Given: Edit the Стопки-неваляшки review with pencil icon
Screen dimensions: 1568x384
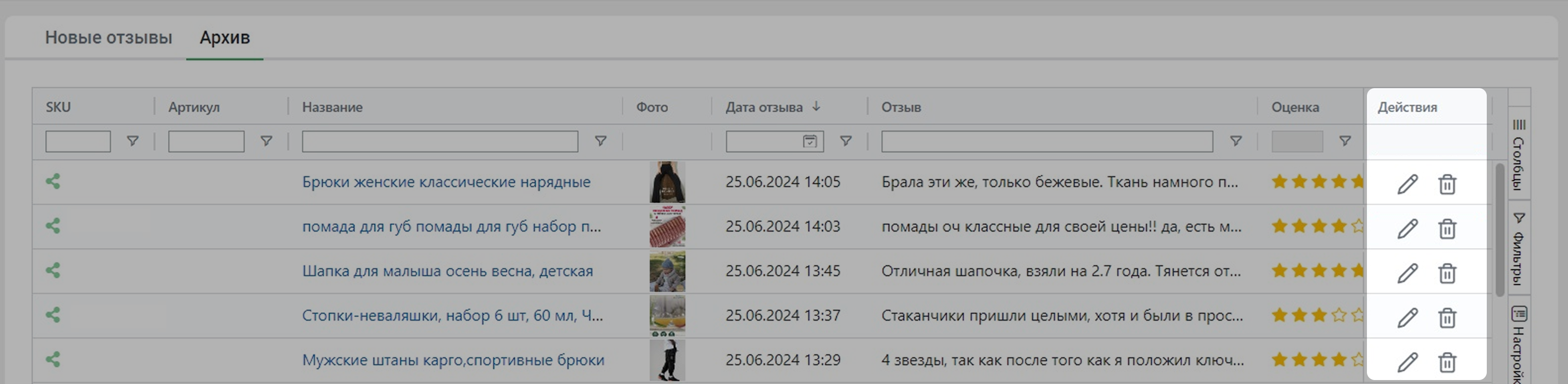Looking at the screenshot, I should pyautogui.click(x=1407, y=318).
